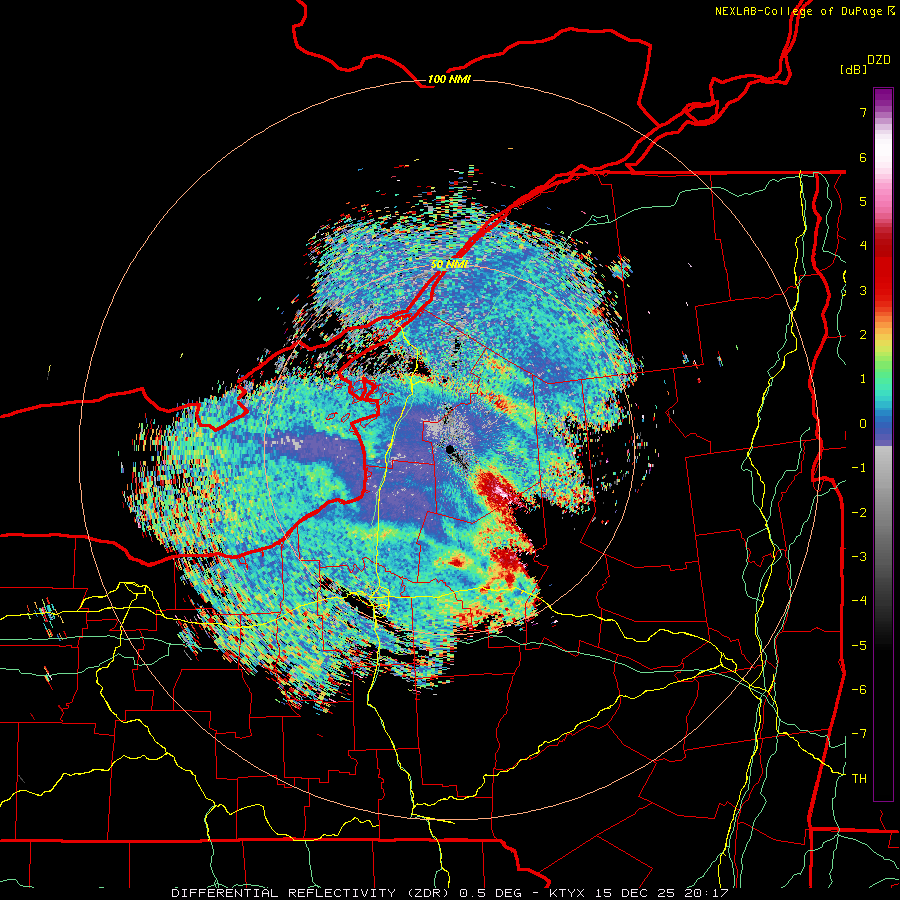900x900 pixels.
Task: Click the -2 value on the colorbar
Action: pos(859,513)
